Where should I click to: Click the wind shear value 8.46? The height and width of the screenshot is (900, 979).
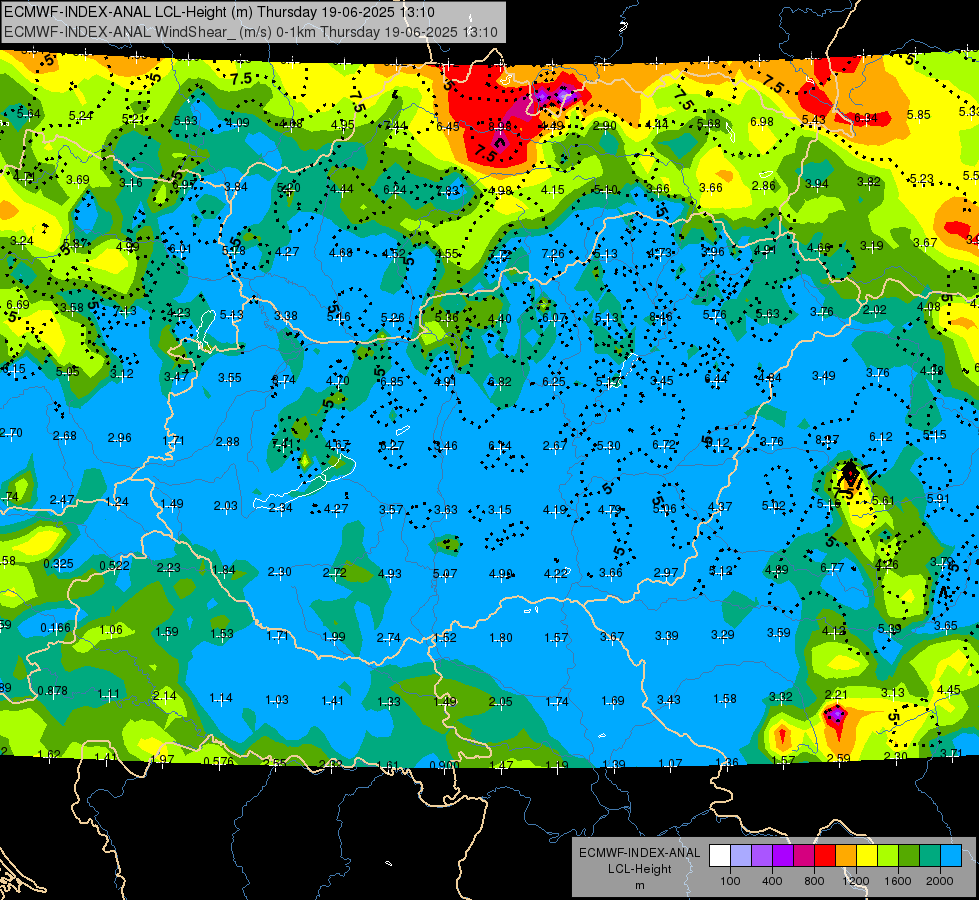click(661, 317)
